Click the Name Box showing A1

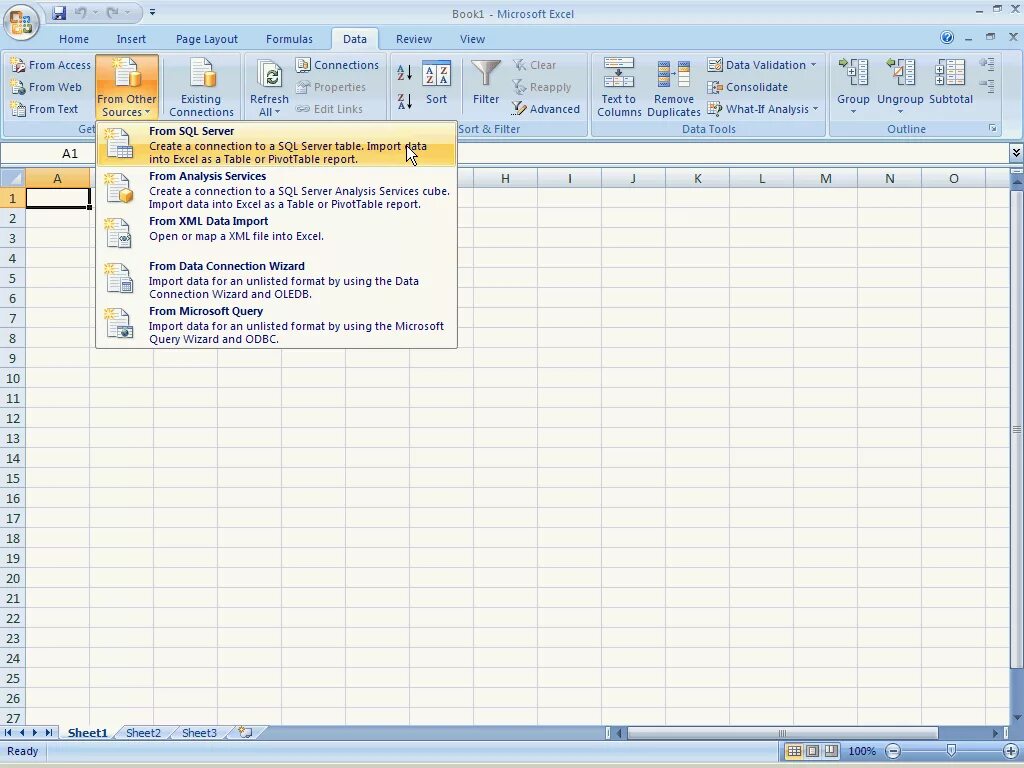70,153
